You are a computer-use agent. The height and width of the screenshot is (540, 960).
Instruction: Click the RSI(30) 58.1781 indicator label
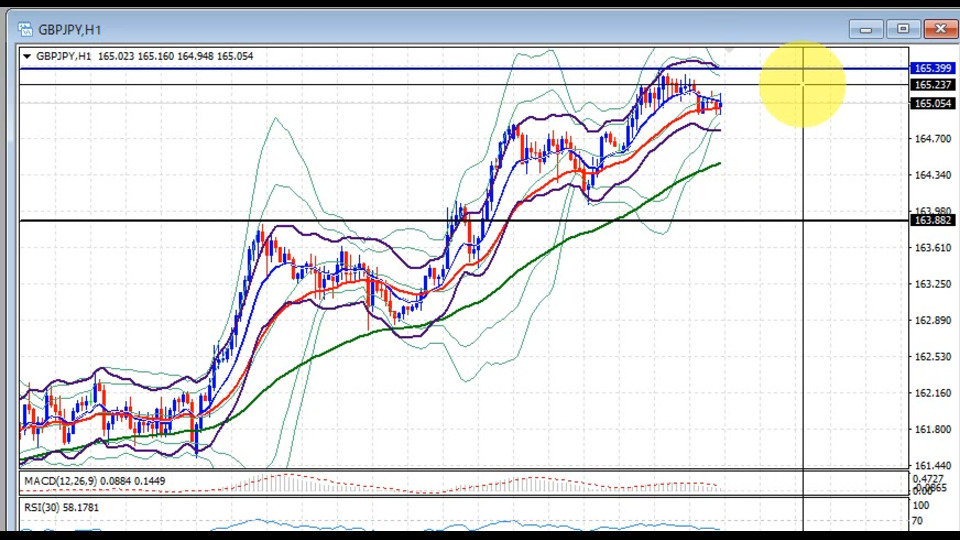click(61, 508)
